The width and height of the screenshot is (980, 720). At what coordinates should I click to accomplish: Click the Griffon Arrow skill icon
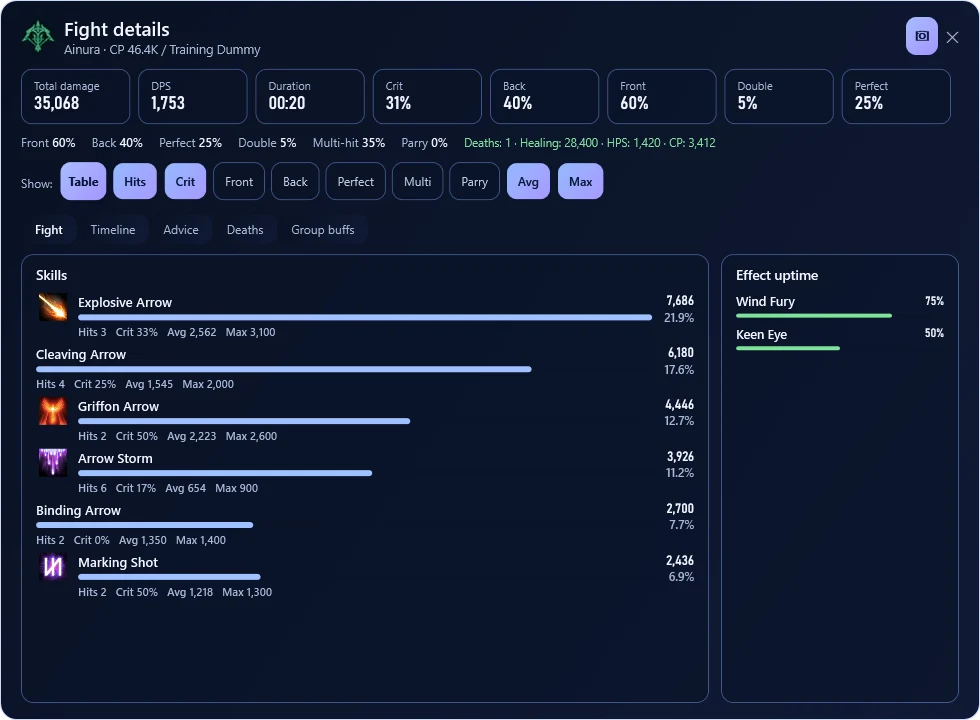point(53,411)
